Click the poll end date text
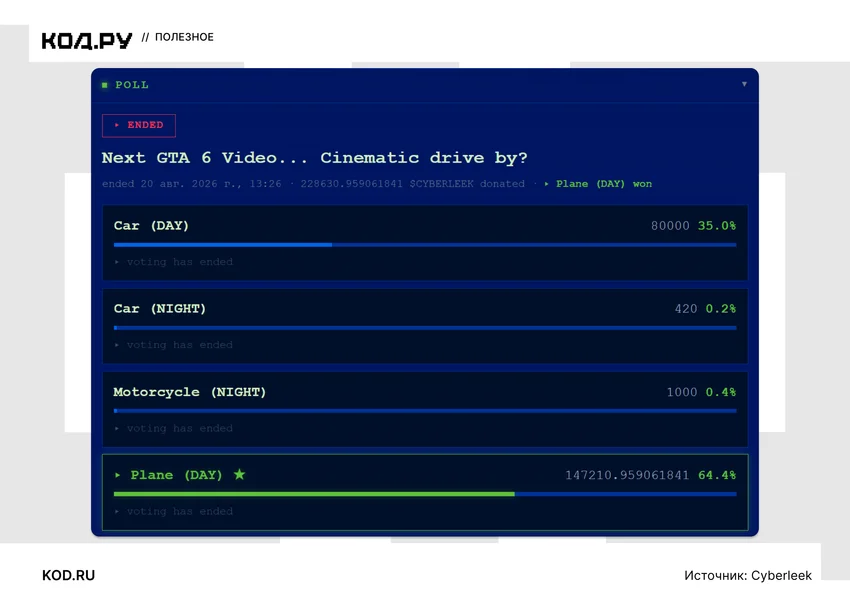Screen dimensions: 850x605 192,184
